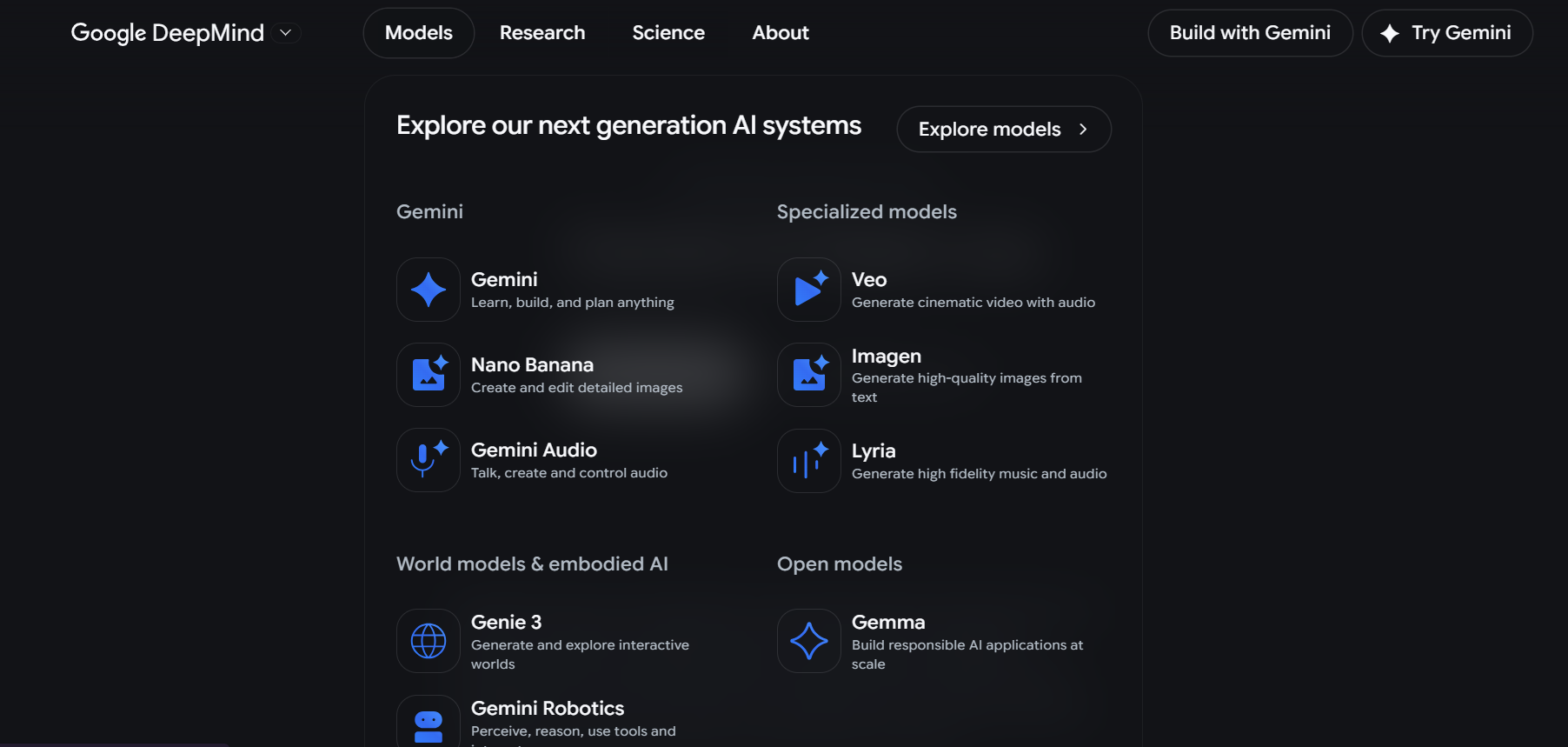Open the Gemini model link title
Viewport: 1568px width, 747px height.
pos(504,279)
